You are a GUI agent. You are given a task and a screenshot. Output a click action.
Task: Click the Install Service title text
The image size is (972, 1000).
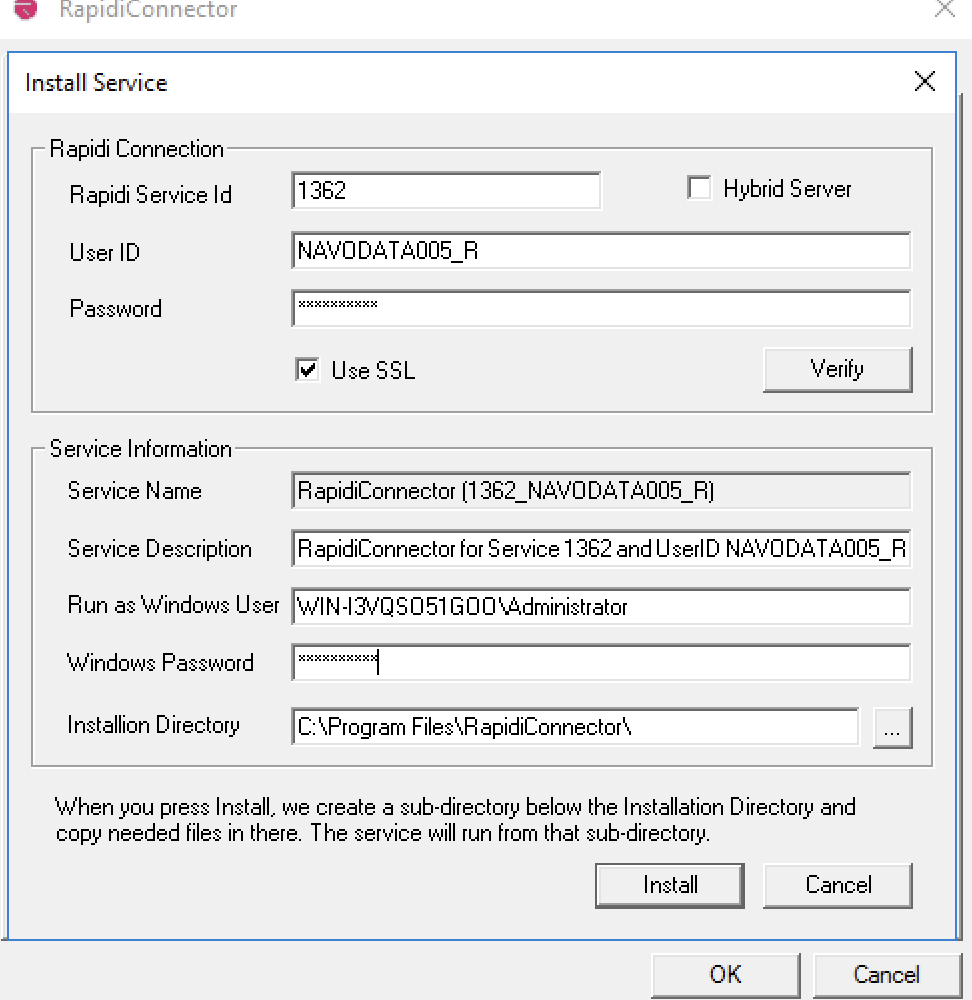[96, 83]
